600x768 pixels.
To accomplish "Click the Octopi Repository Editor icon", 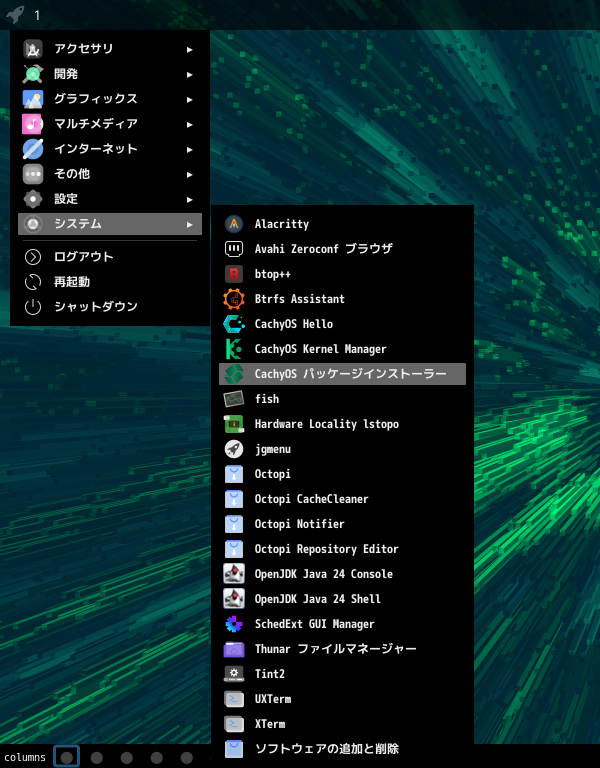I will pyautogui.click(x=234, y=549).
